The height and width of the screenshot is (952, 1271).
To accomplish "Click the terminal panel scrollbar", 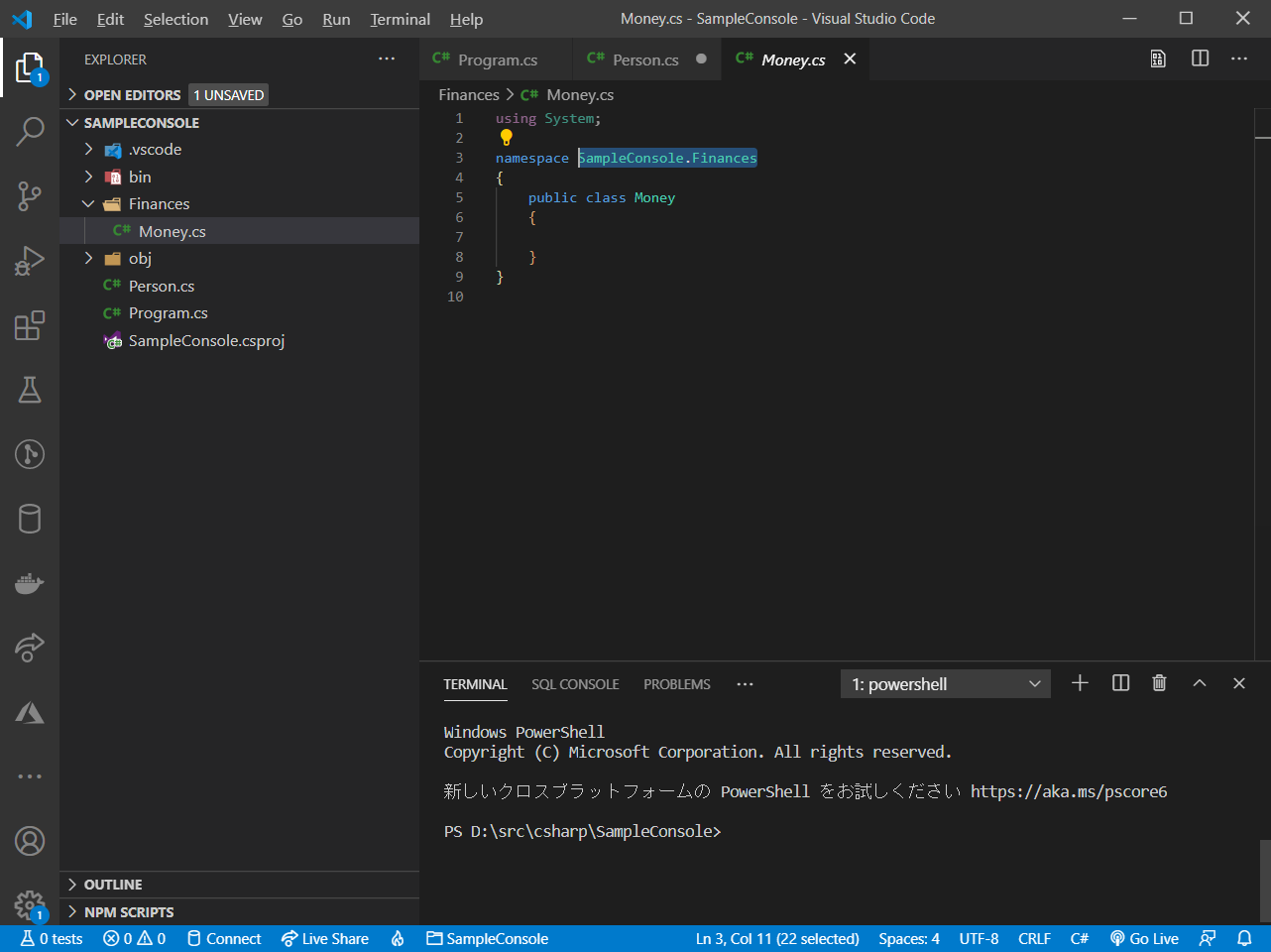I will 1265,883.
